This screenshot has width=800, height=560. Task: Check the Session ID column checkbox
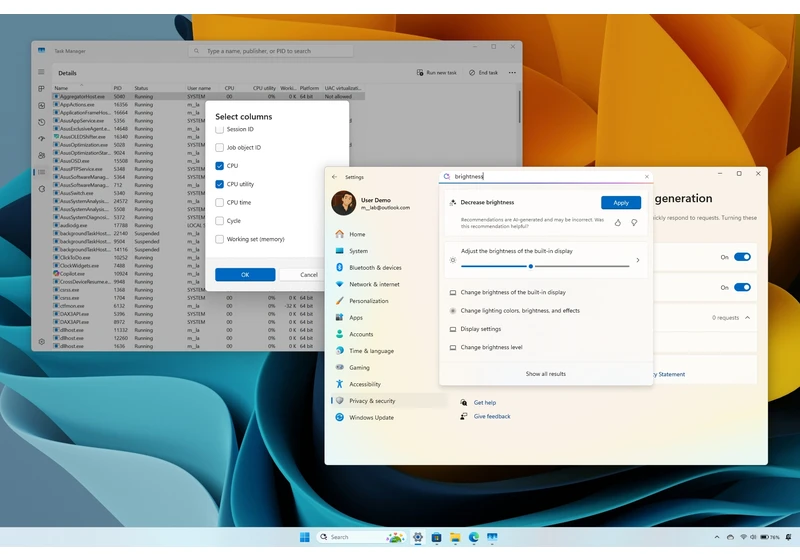[x=219, y=130]
